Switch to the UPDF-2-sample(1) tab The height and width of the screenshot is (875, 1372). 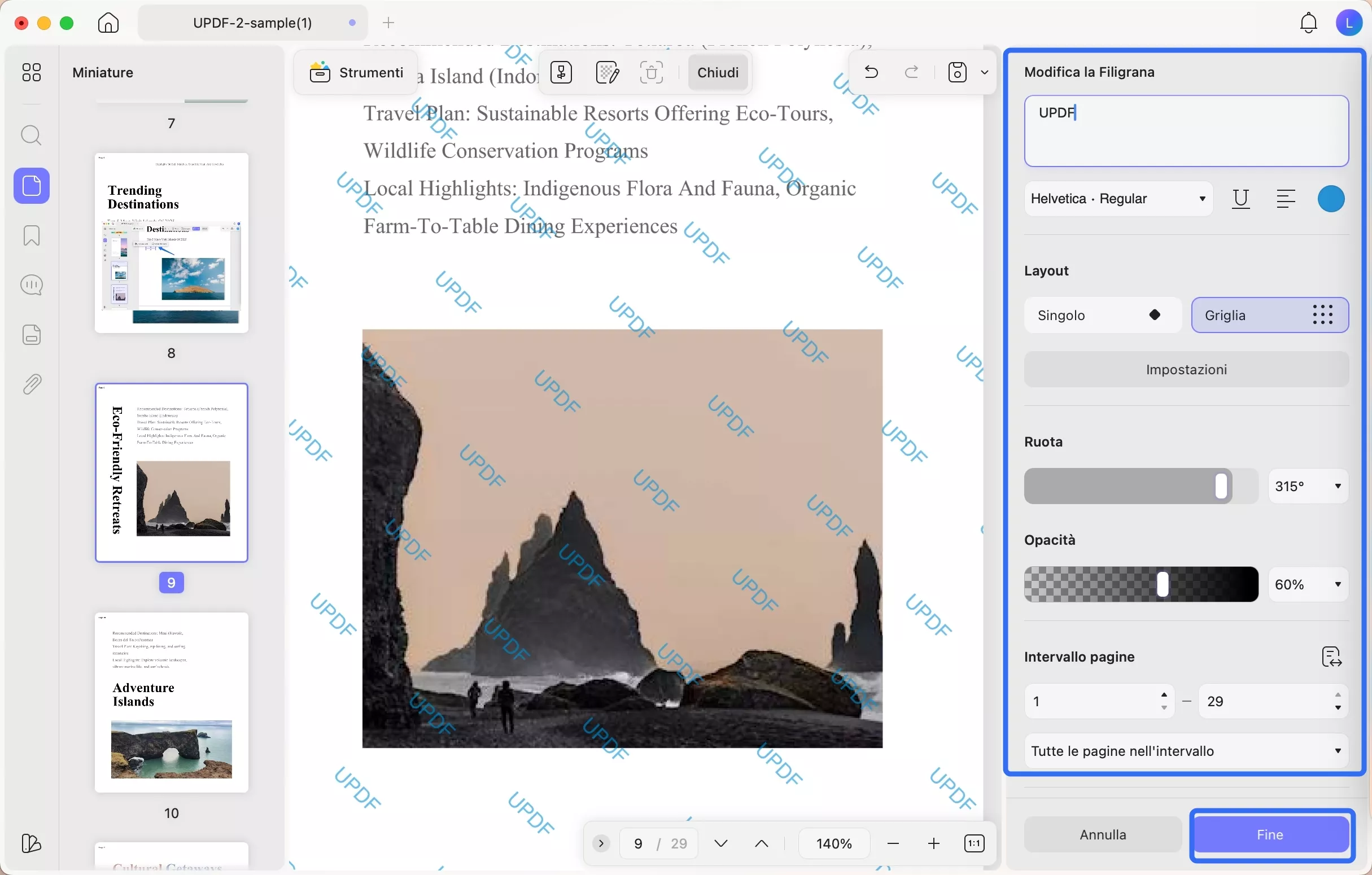click(x=252, y=23)
